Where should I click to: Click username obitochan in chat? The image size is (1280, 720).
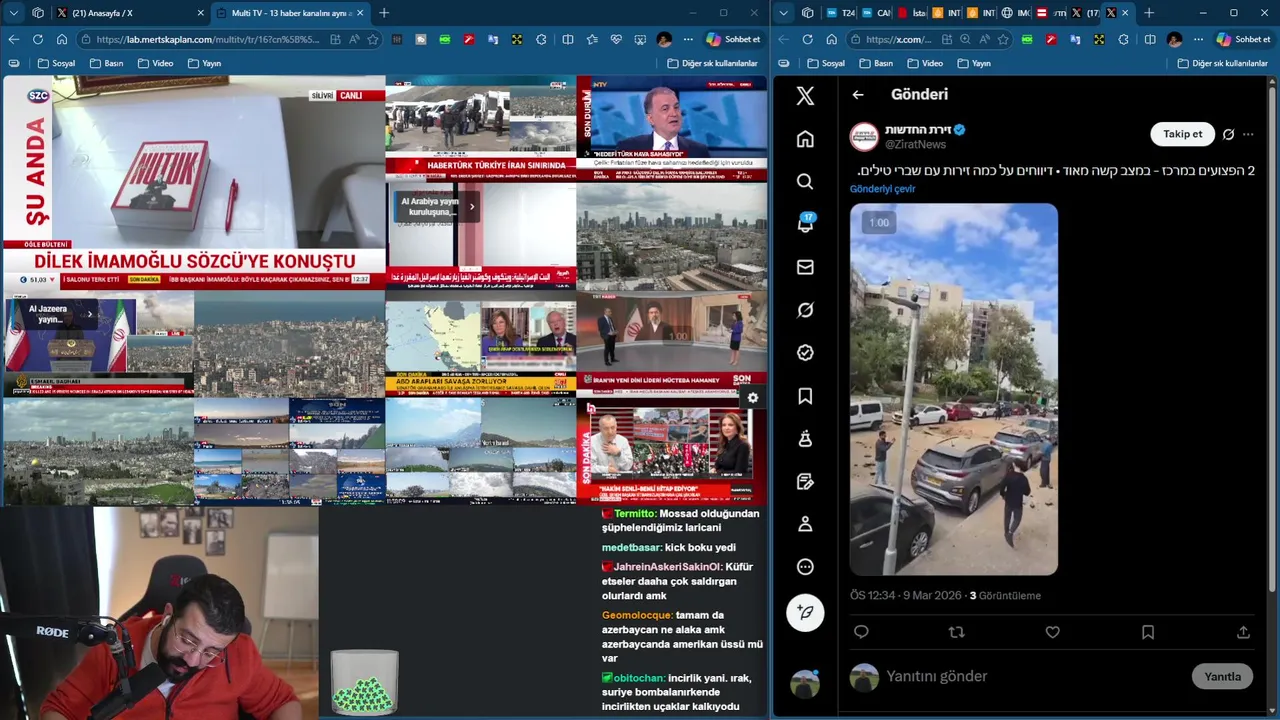point(640,678)
